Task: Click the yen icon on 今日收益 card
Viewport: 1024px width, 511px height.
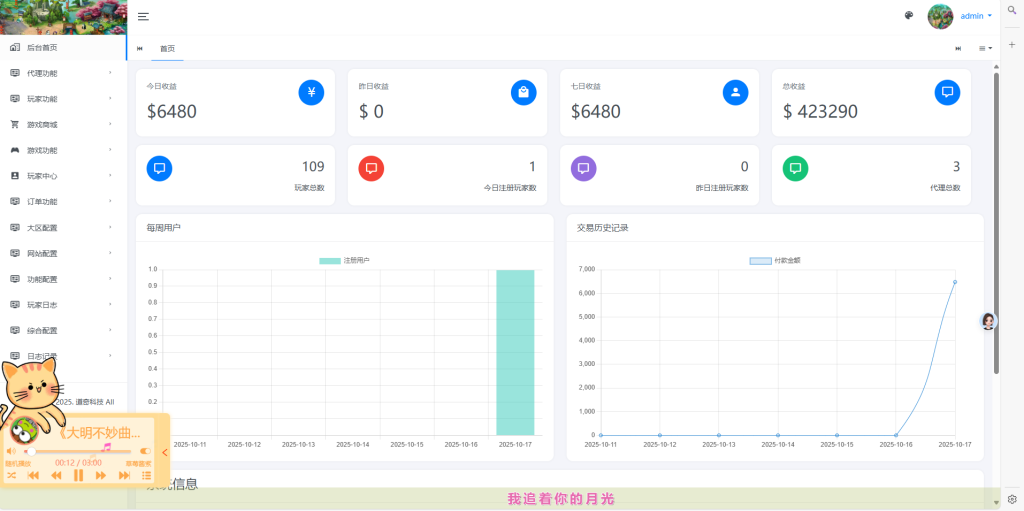Action: click(x=311, y=93)
